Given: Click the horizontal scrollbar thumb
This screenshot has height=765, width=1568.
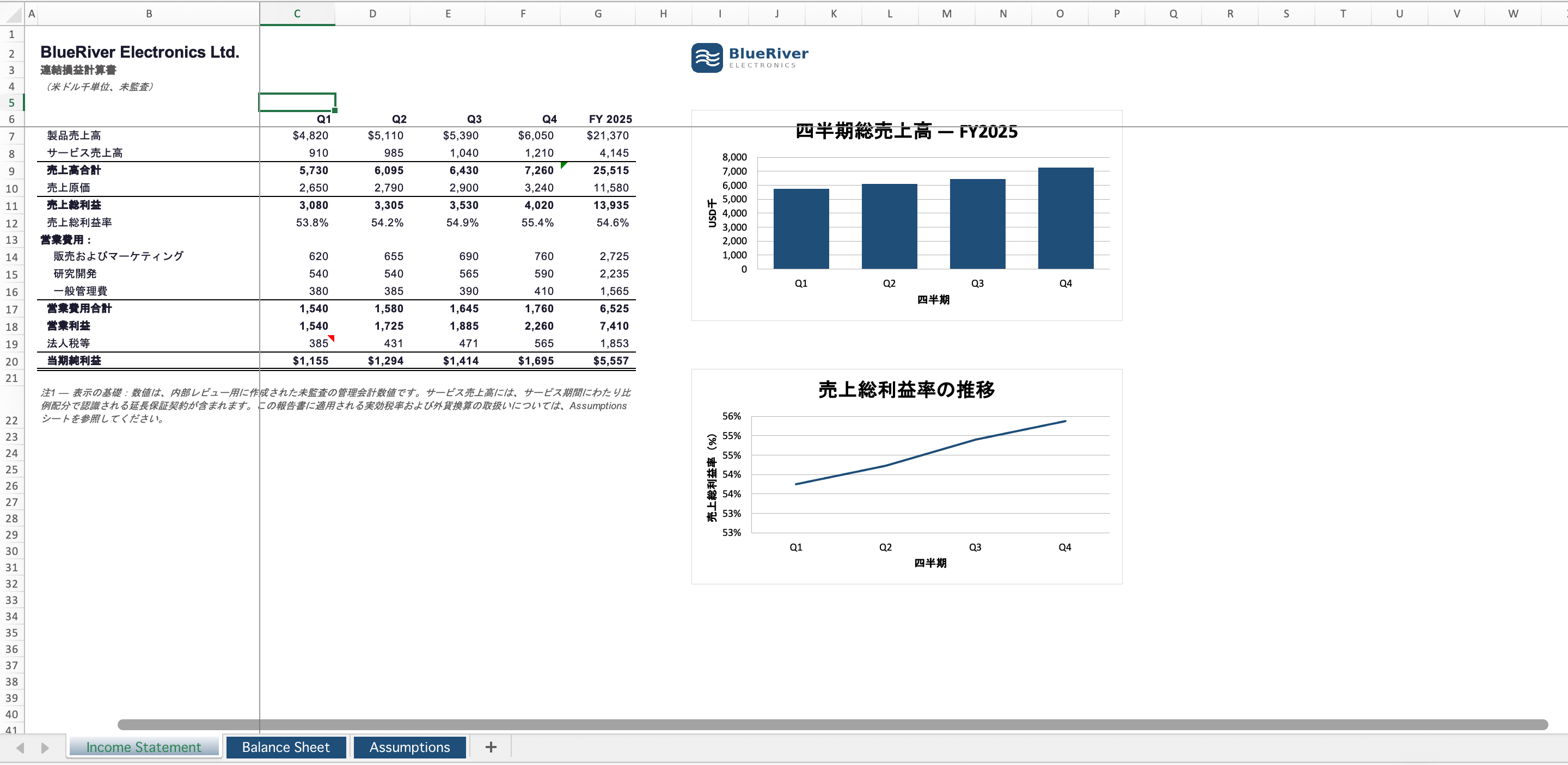Looking at the screenshot, I should tap(832, 724).
